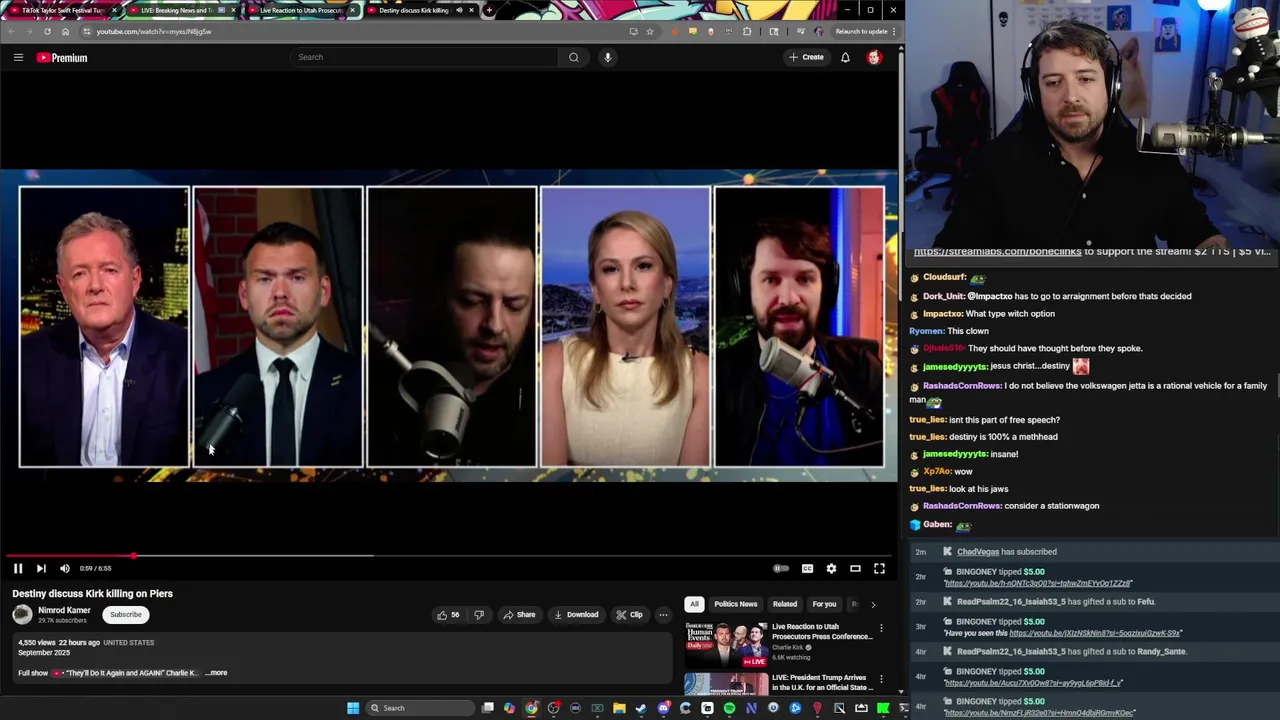Start voice search with microphone
The image size is (1280, 720).
point(607,57)
